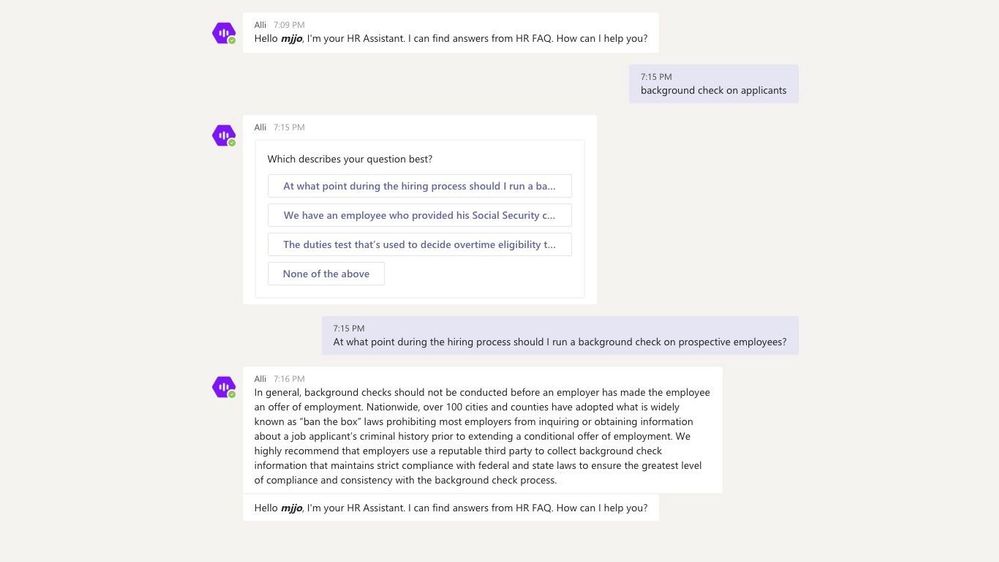Click the 7:15 PM timestamp on the applicants message
This screenshot has width=999, height=562.
coord(656,76)
